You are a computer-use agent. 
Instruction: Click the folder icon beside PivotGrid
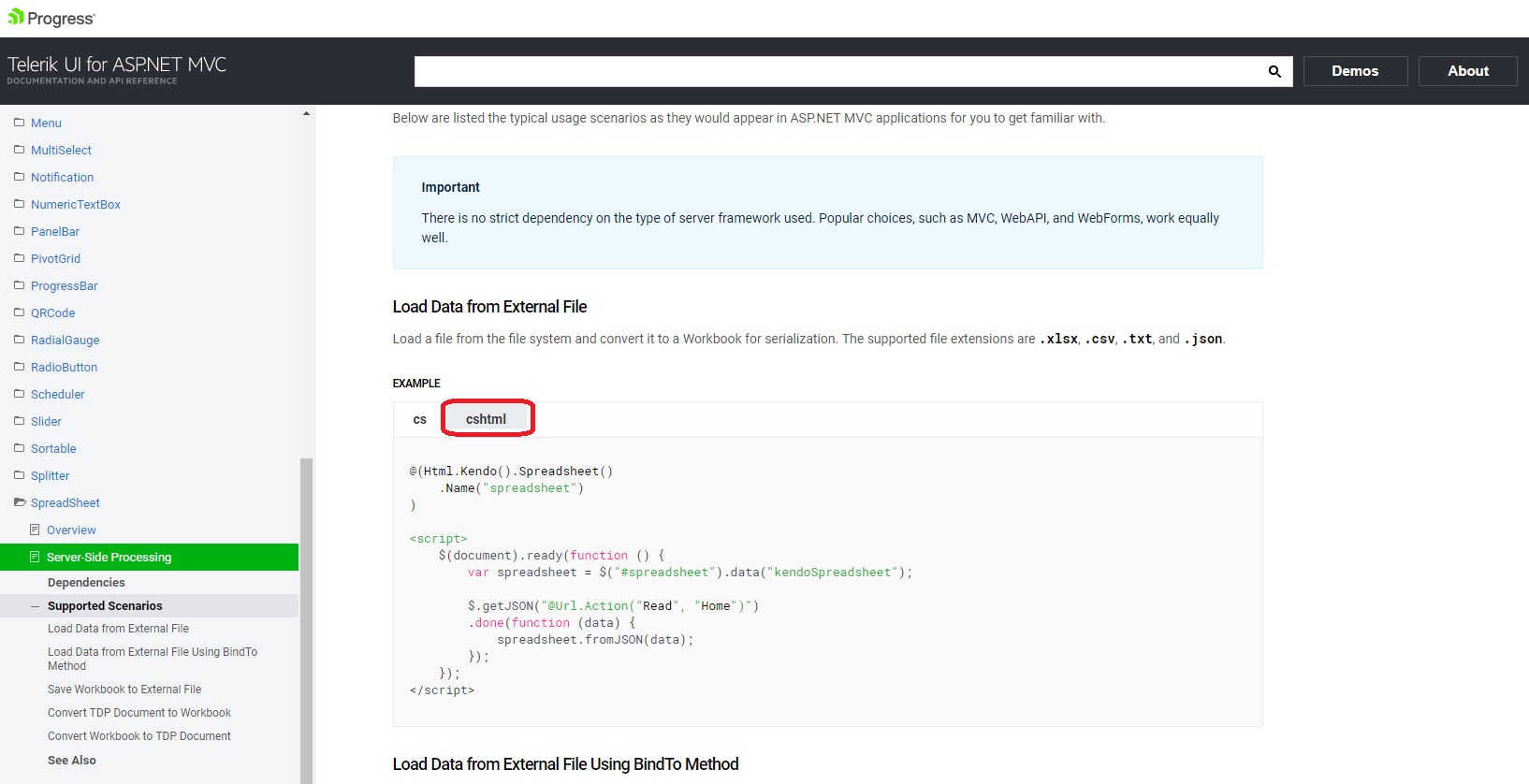pyautogui.click(x=20, y=258)
